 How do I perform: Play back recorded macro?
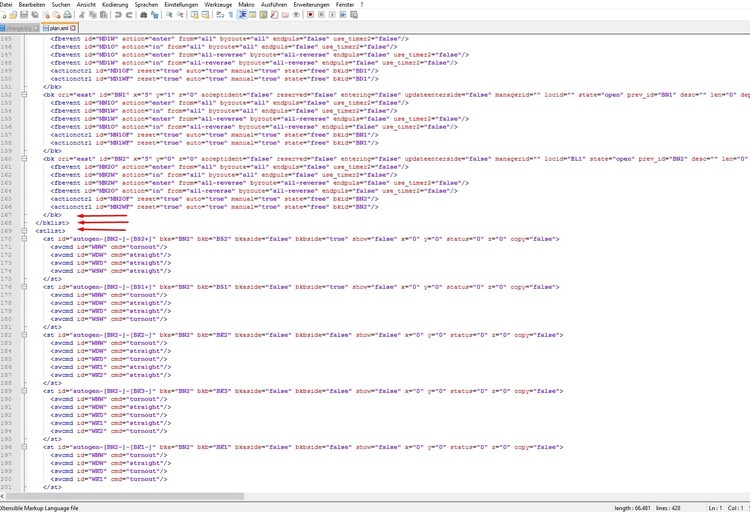(x=332, y=15)
